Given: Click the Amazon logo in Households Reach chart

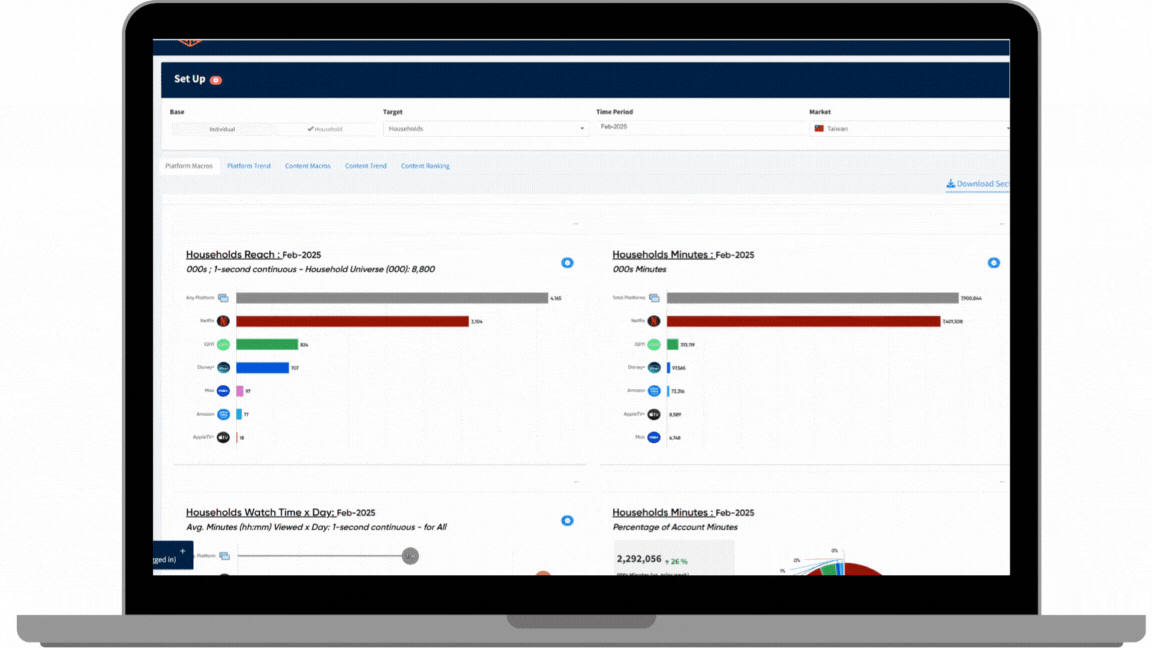Looking at the screenshot, I should coord(223,414).
